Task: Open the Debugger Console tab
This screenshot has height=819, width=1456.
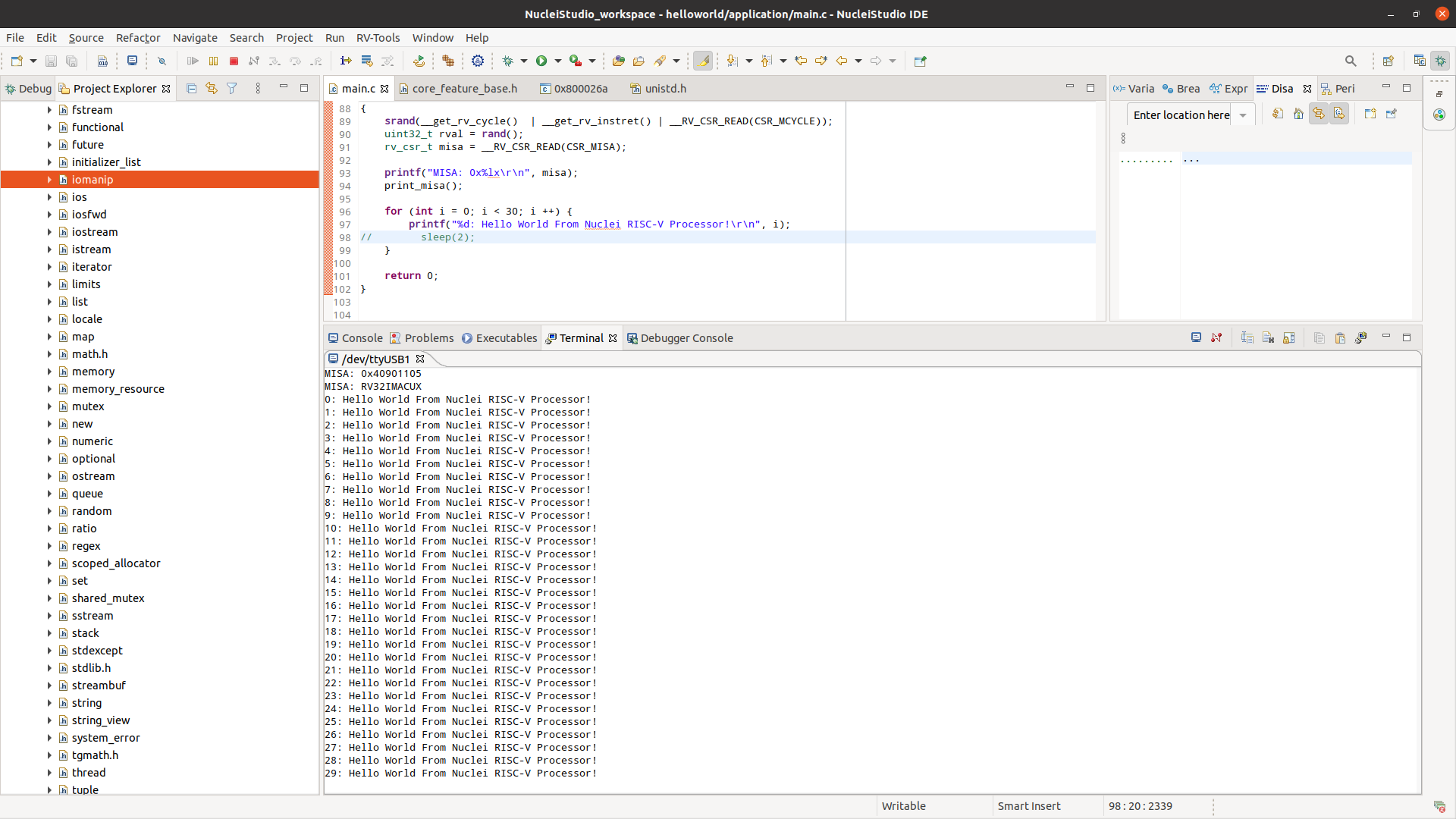Action: (679, 338)
